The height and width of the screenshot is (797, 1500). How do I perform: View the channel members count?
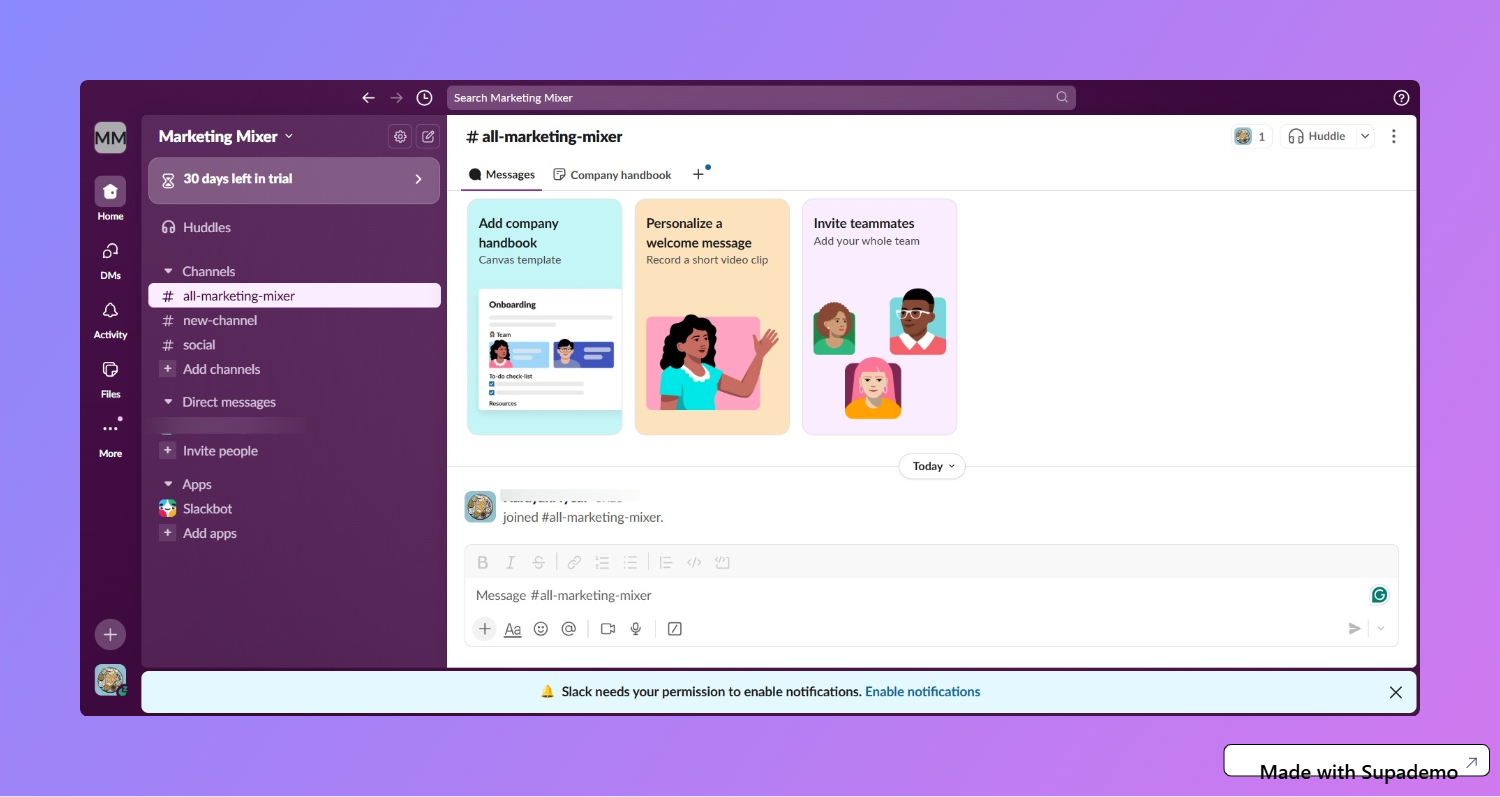[1251, 136]
